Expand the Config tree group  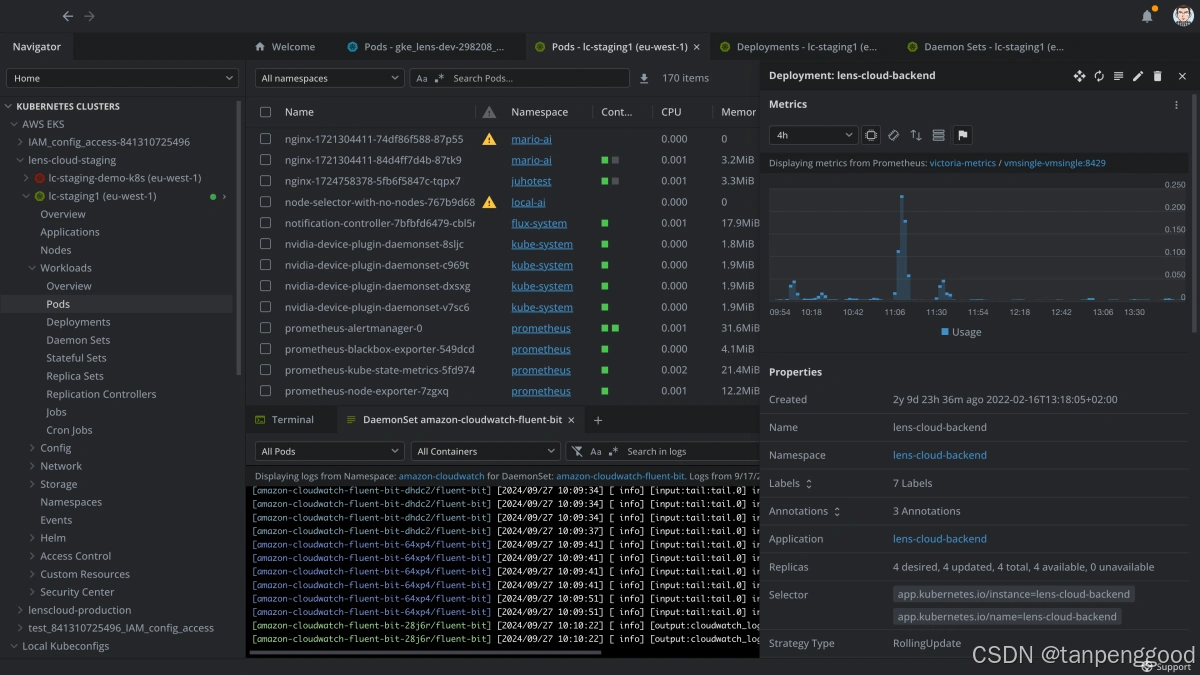point(33,448)
